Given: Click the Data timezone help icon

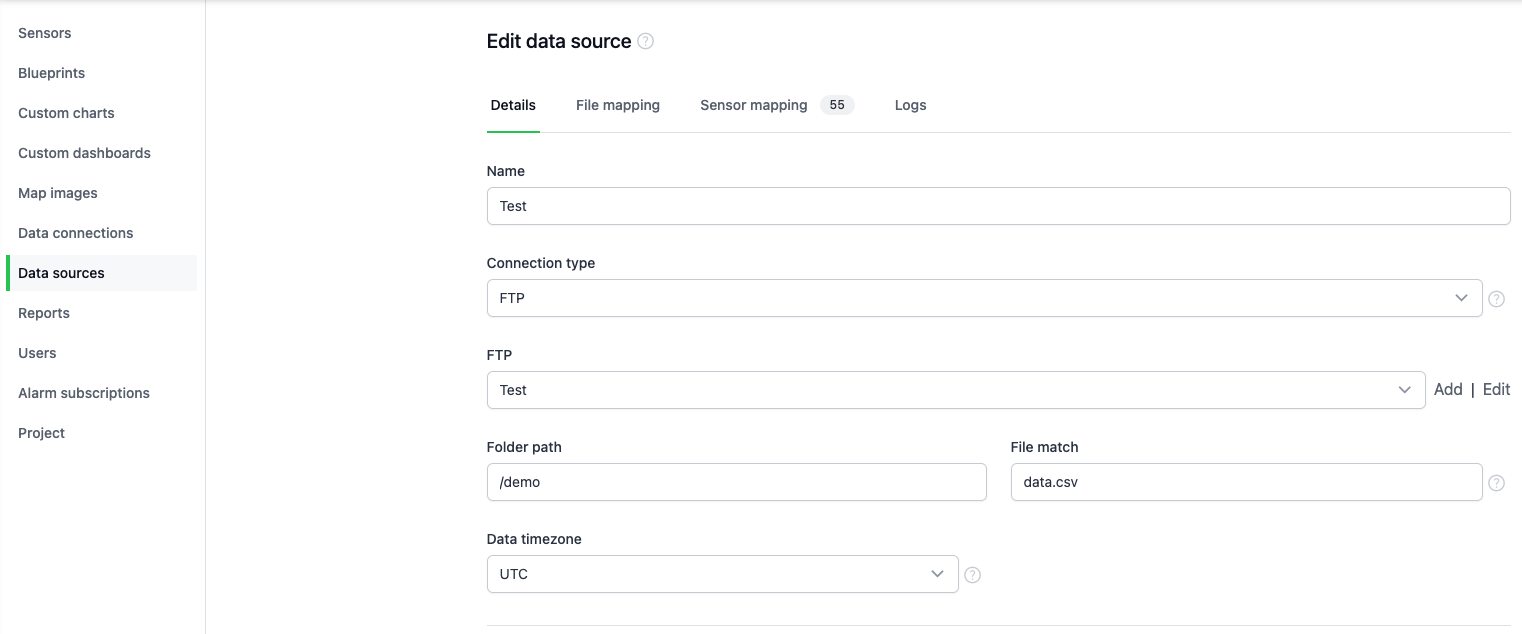Looking at the screenshot, I should [x=972, y=574].
